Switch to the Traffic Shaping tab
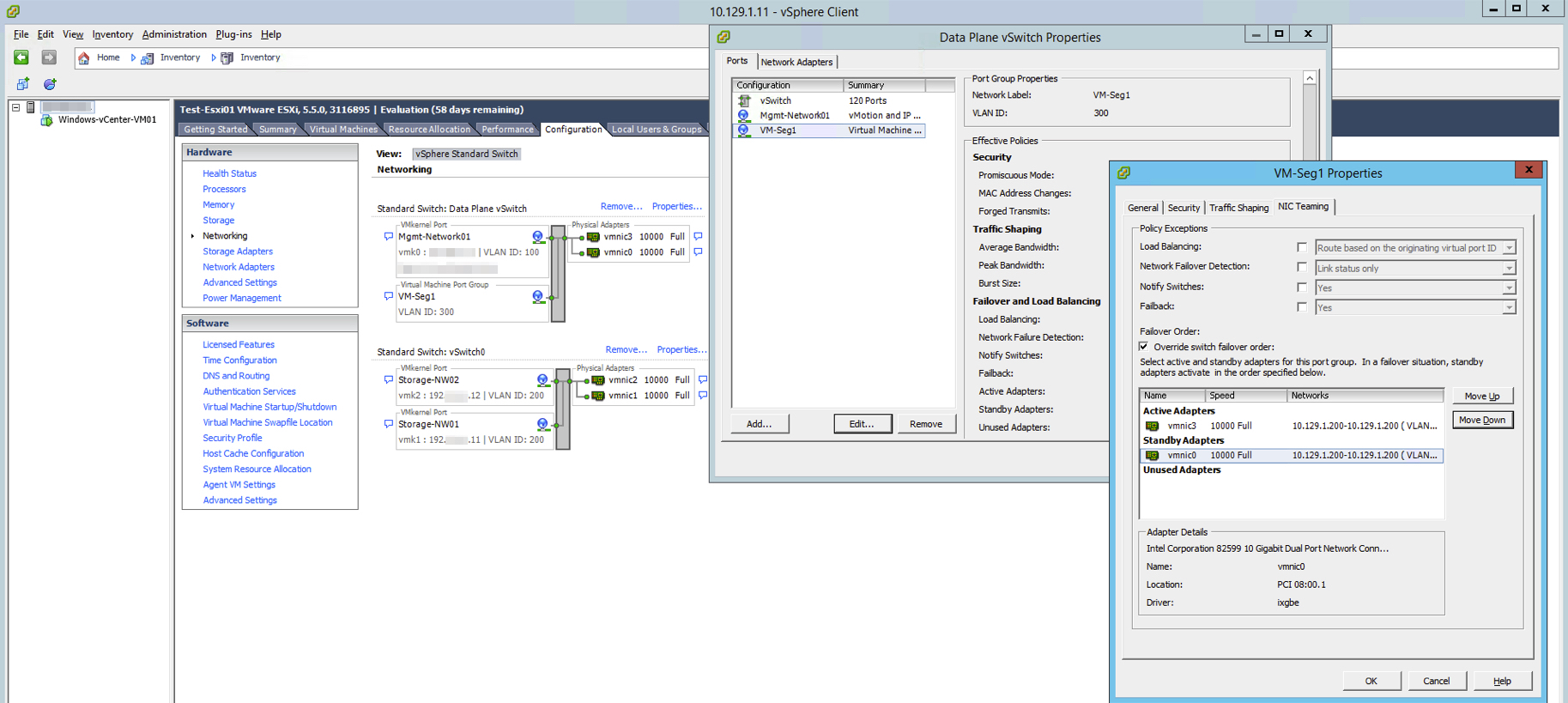 1238,208
